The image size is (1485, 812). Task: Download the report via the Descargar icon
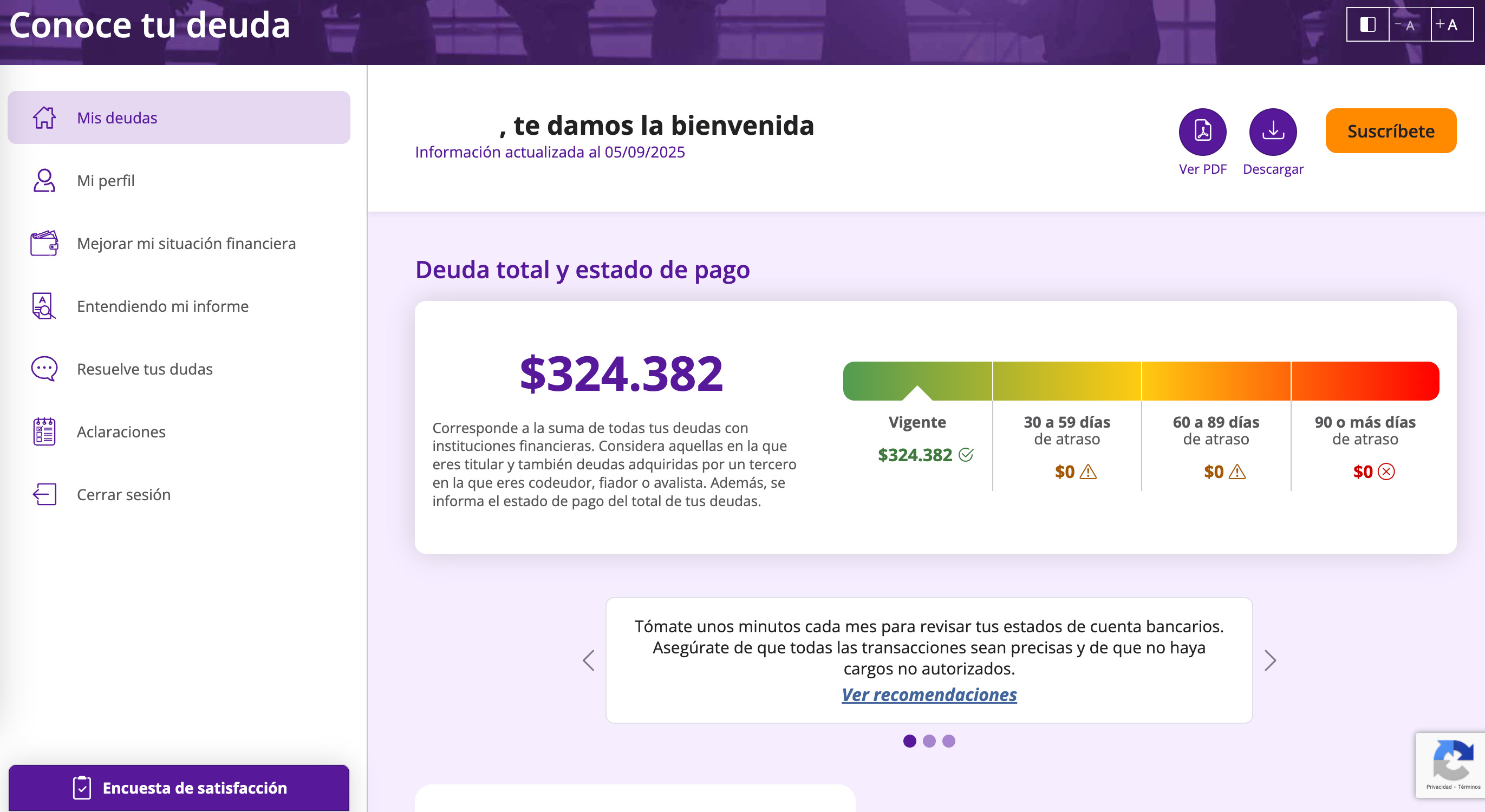coord(1273,132)
